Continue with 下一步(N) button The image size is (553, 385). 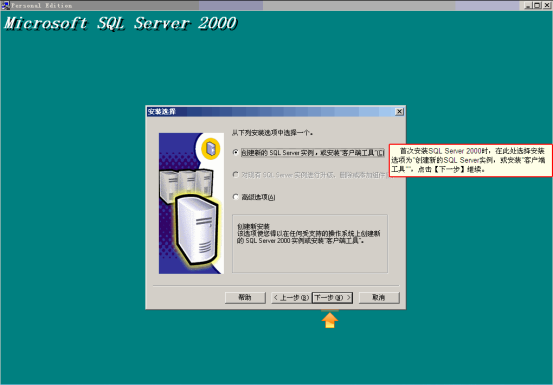pyautogui.click(x=332, y=298)
